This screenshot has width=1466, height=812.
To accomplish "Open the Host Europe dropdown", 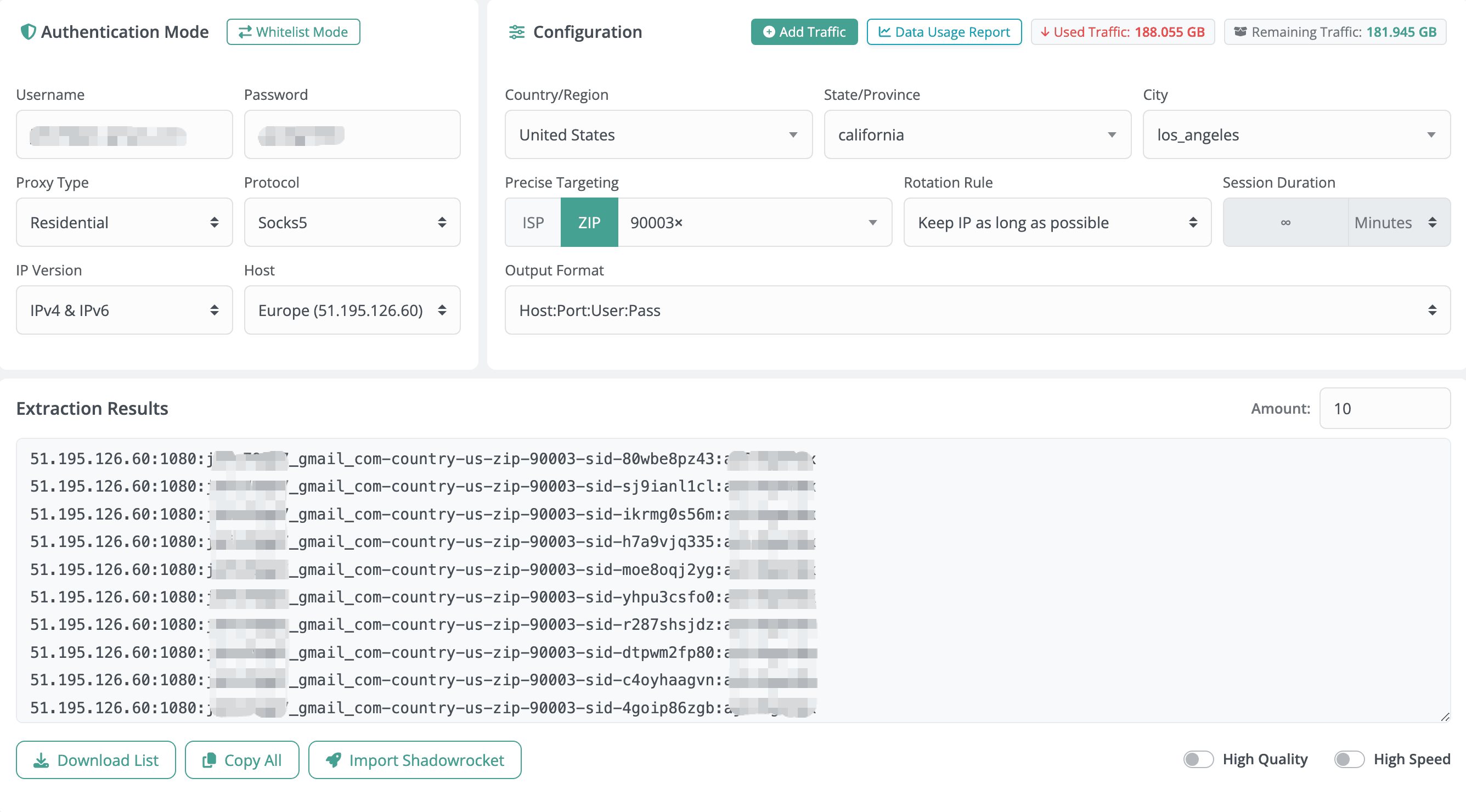I will pos(352,310).
